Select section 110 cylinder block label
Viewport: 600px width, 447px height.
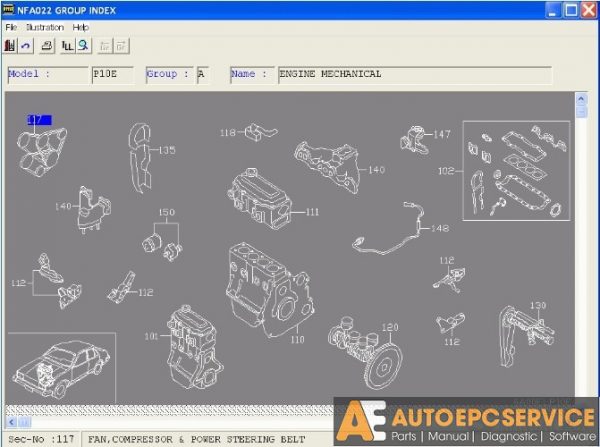coord(297,339)
